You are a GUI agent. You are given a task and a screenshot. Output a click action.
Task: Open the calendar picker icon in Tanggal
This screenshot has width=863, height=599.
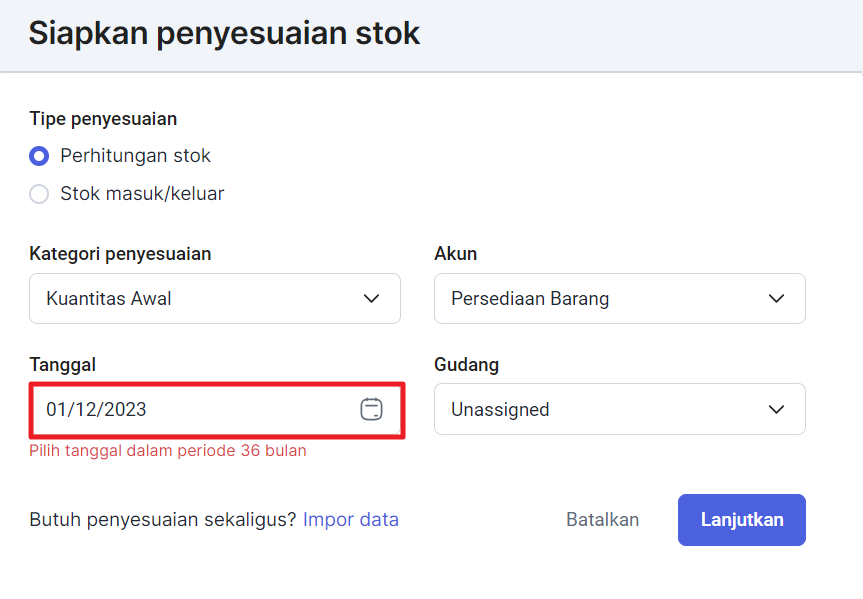click(x=372, y=409)
